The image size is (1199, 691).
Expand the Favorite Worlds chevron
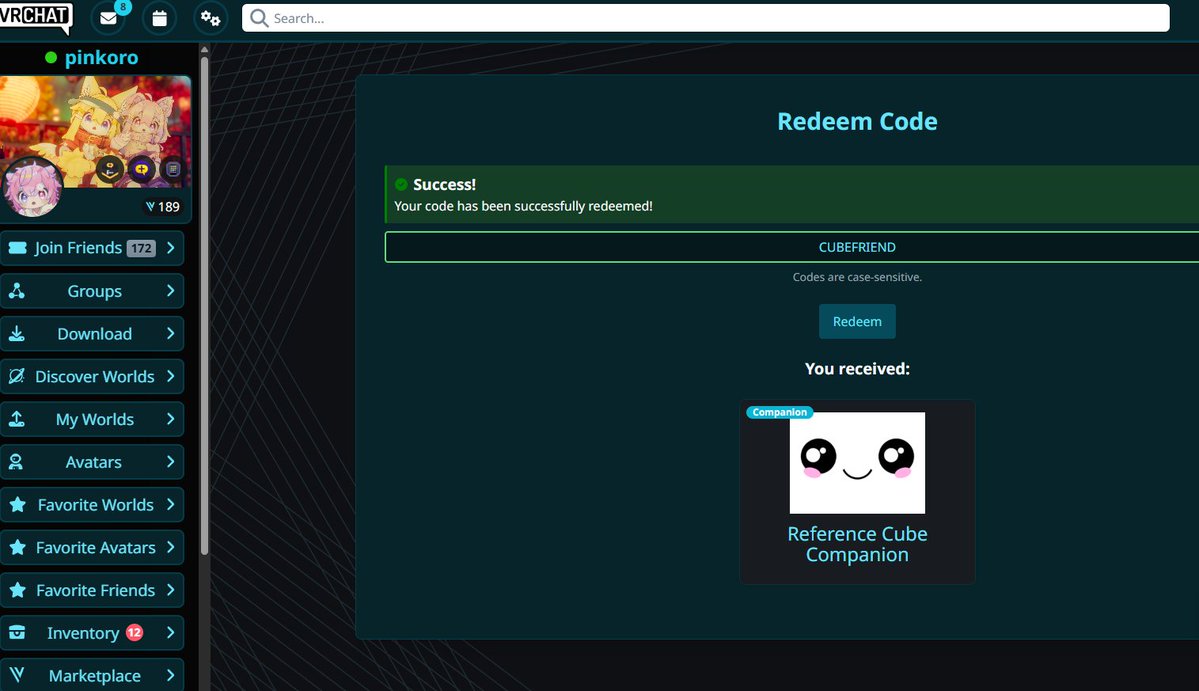pyautogui.click(x=171, y=504)
